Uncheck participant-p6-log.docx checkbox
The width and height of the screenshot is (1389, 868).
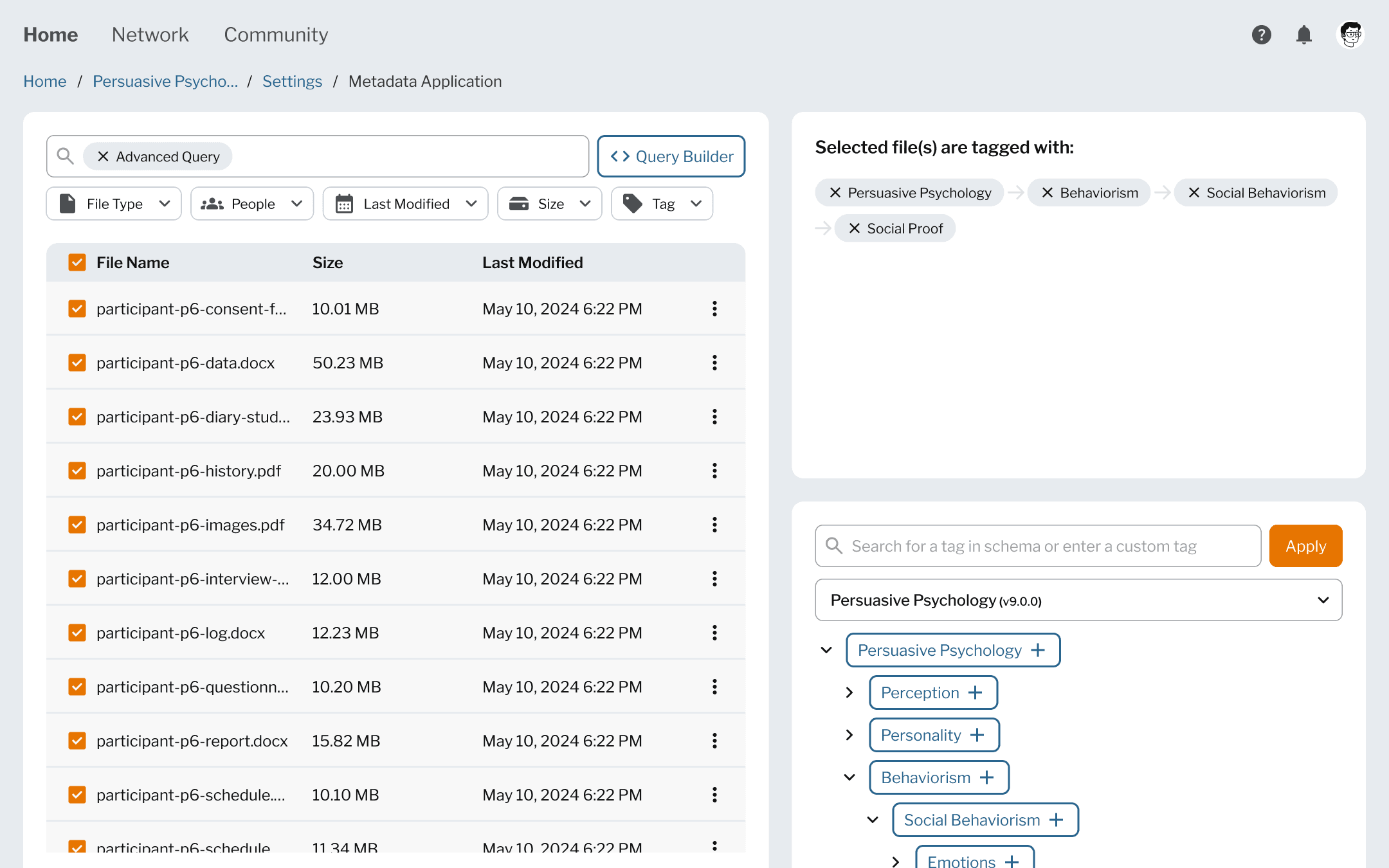point(77,633)
